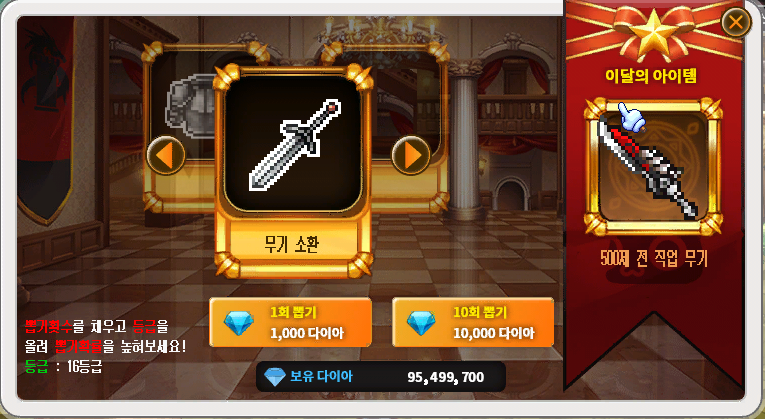Open the red blade item of the month
Screen dimensions: 765x419
[653, 167]
